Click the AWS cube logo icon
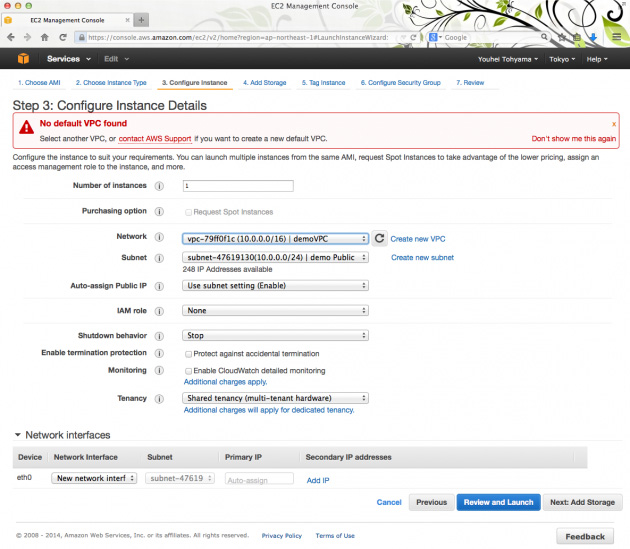630x549 pixels. (x=23, y=59)
